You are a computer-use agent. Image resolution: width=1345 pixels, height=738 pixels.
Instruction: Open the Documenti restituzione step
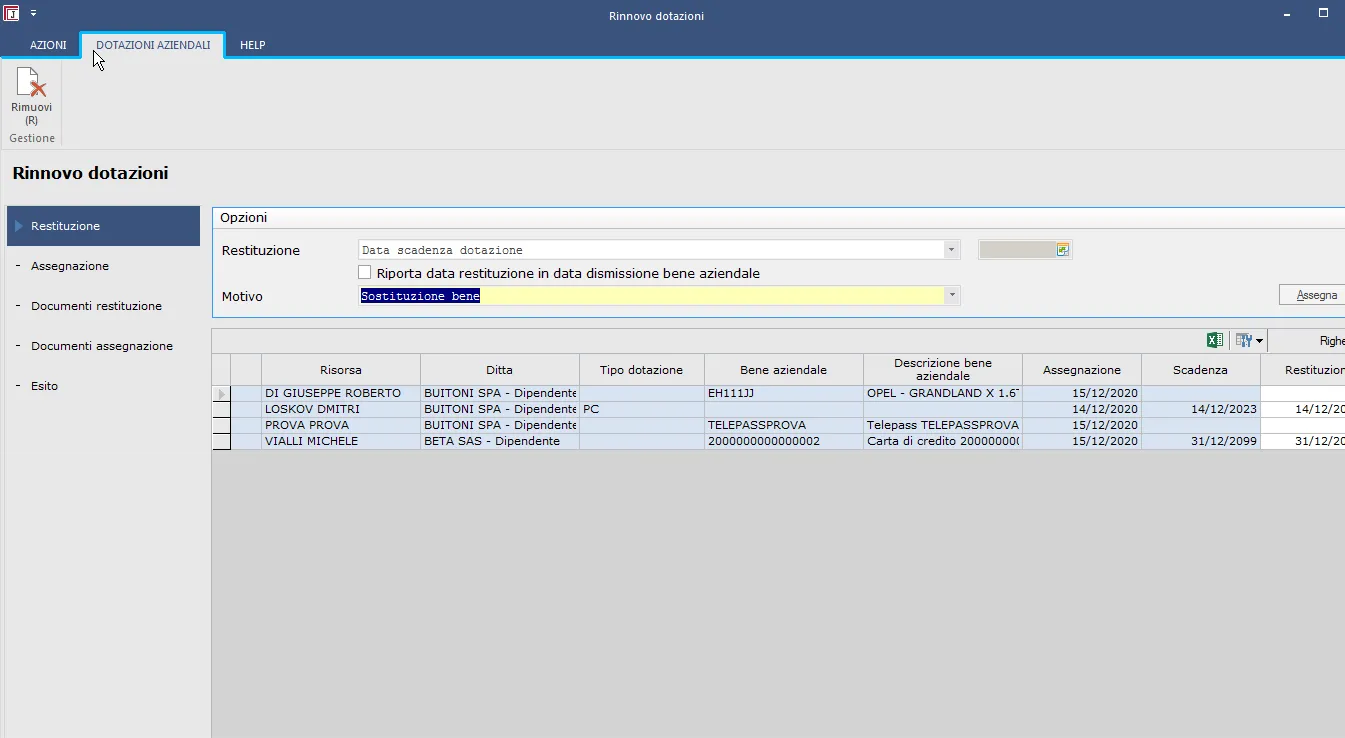(96, 306)
